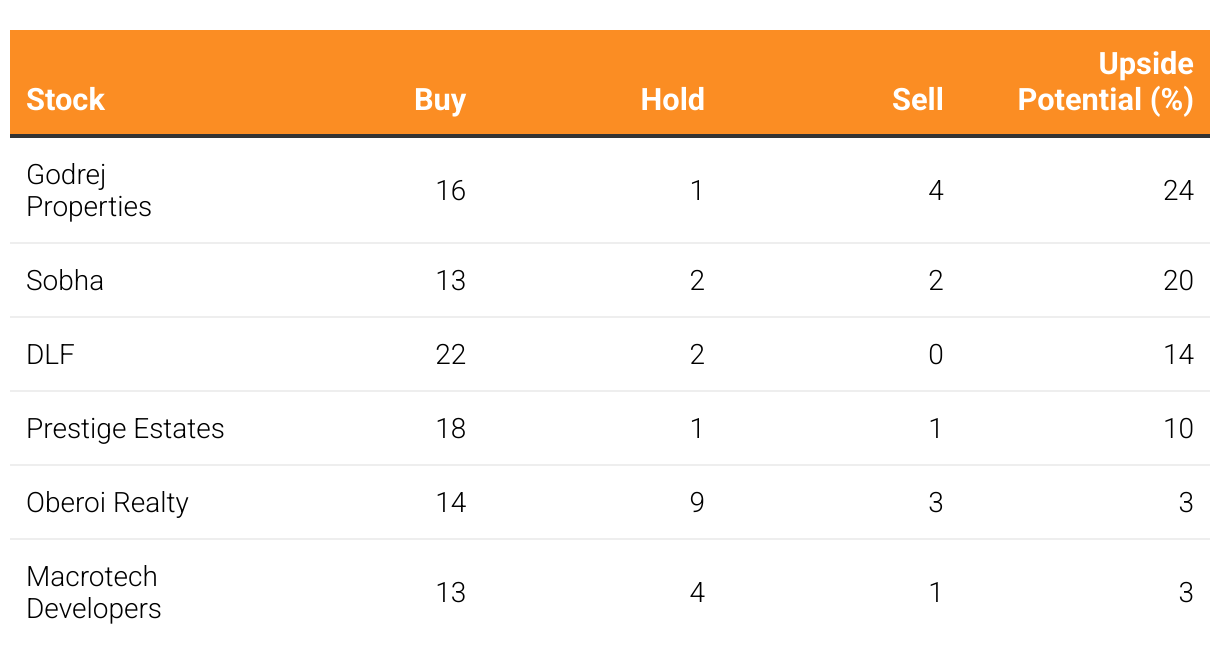Click the Stock column header
Viewport: 1220px width, 654px height.
[x=65, y=99]
